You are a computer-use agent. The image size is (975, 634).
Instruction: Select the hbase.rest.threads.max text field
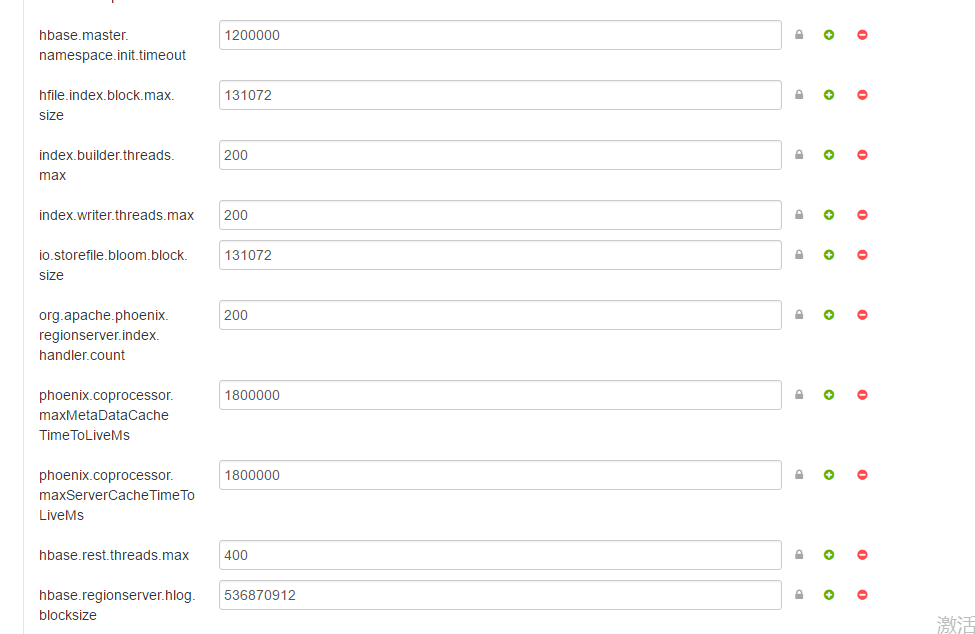(x=500, y=555)
